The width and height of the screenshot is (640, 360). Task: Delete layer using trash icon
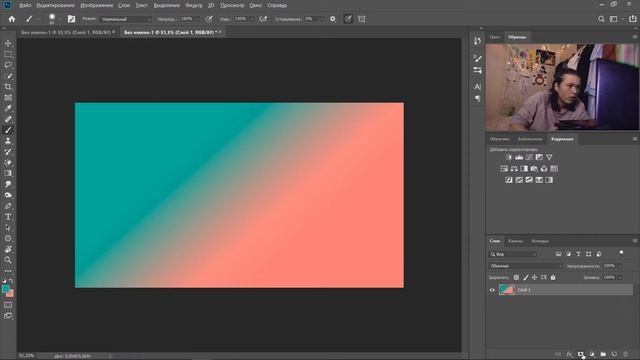point(626,354)
